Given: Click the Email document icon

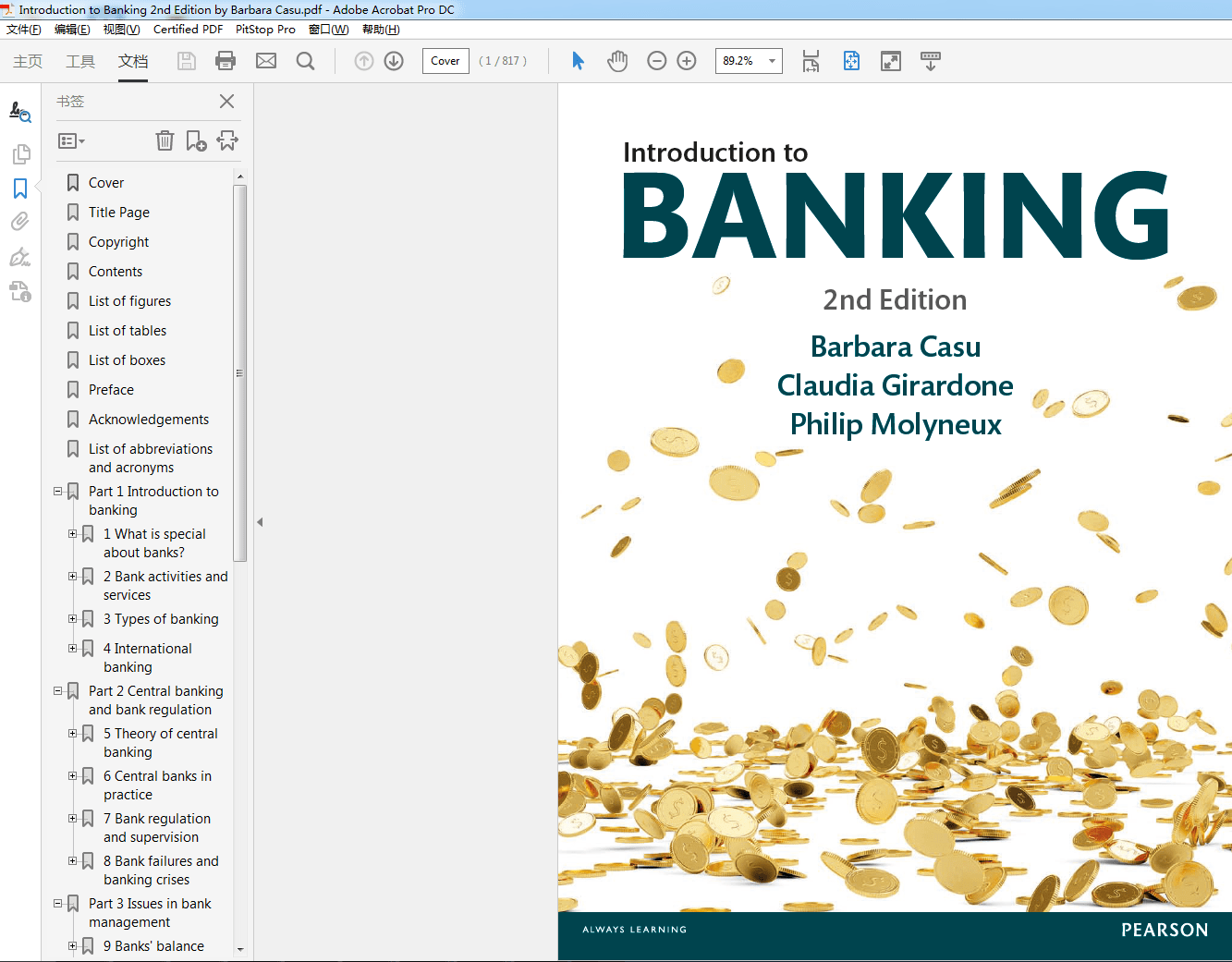Looking at the screenshot, I should (x=266, y=60).
